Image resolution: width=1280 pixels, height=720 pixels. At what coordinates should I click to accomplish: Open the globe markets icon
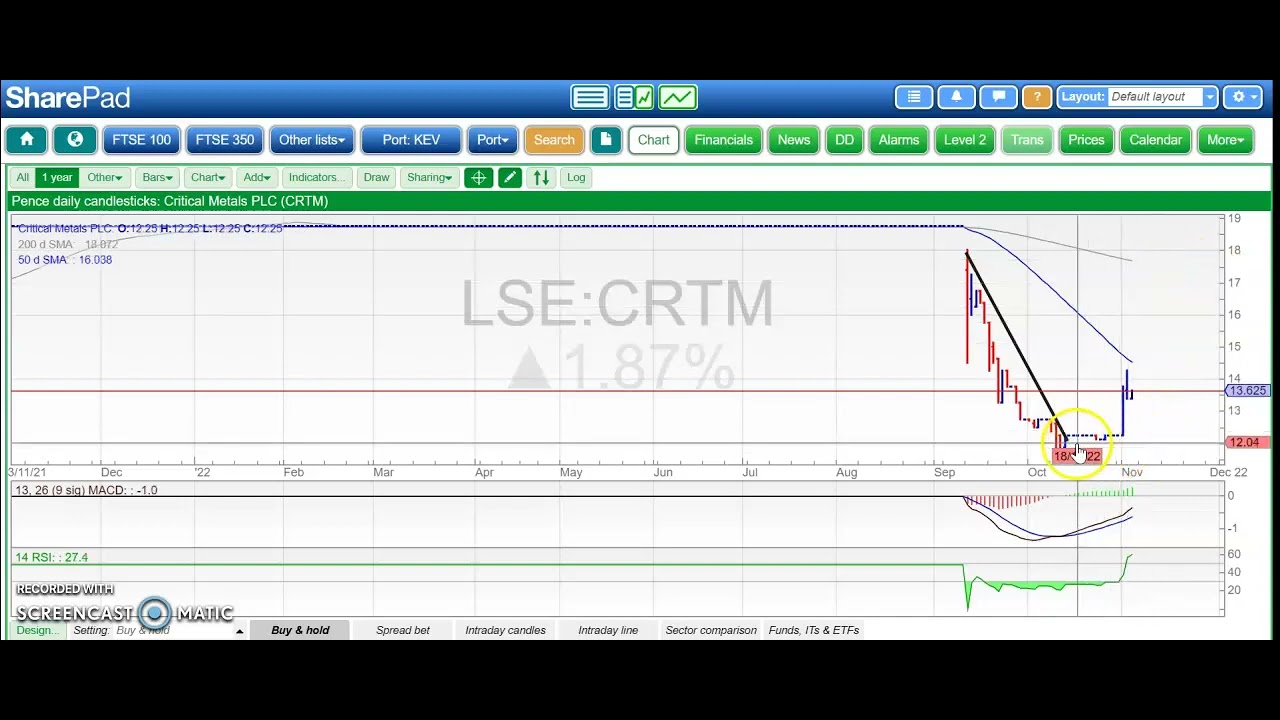pos(75,140)
